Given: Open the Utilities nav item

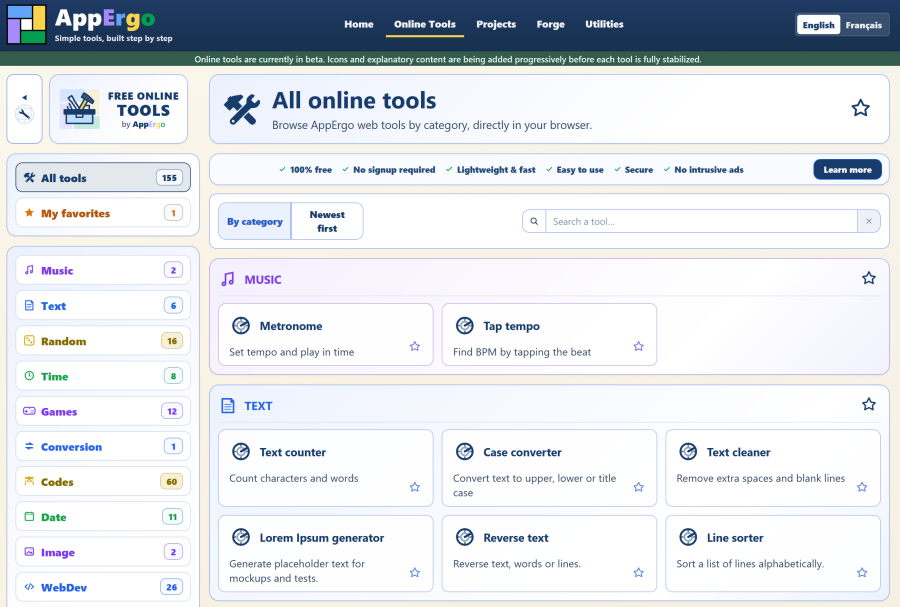Looking at the screenshot, I should [x=604, y=24].
